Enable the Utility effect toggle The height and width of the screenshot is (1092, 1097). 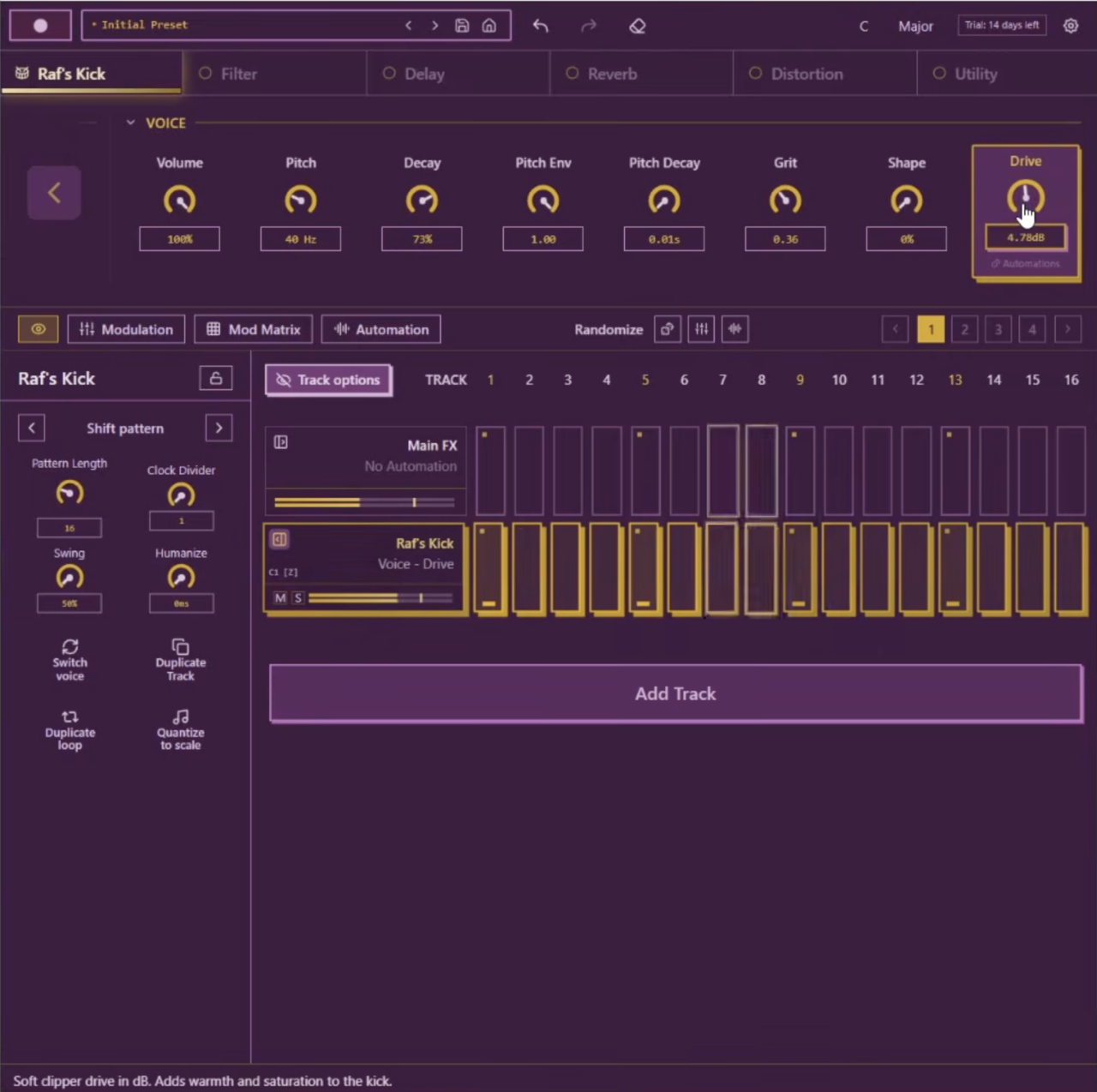point(939,74)
